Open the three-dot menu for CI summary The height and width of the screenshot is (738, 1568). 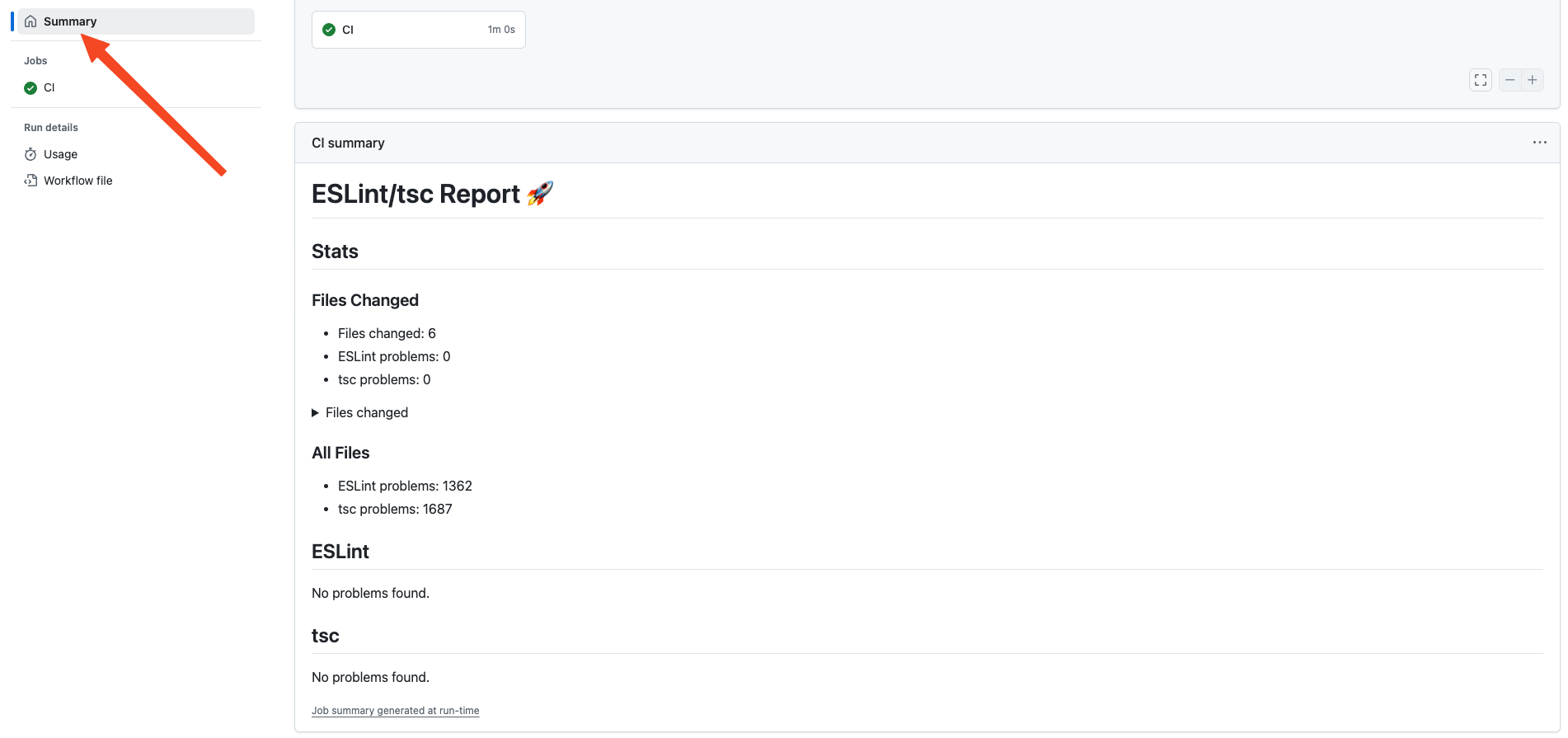(1539, 143)
